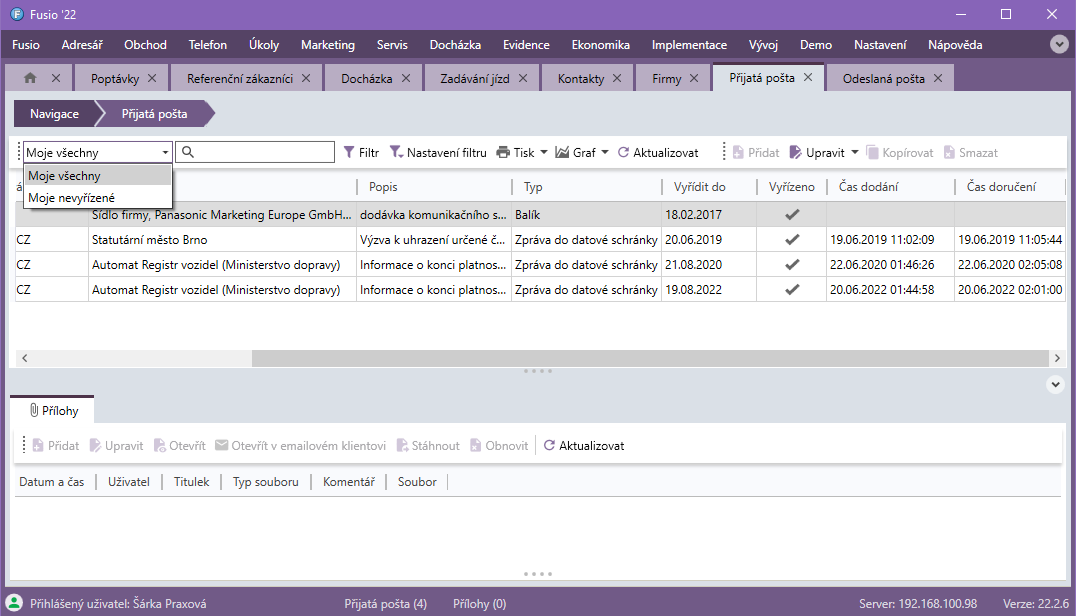Click the Tisk printer icon
This screenshot has height=616, width=1076.
tap(503, 153)
